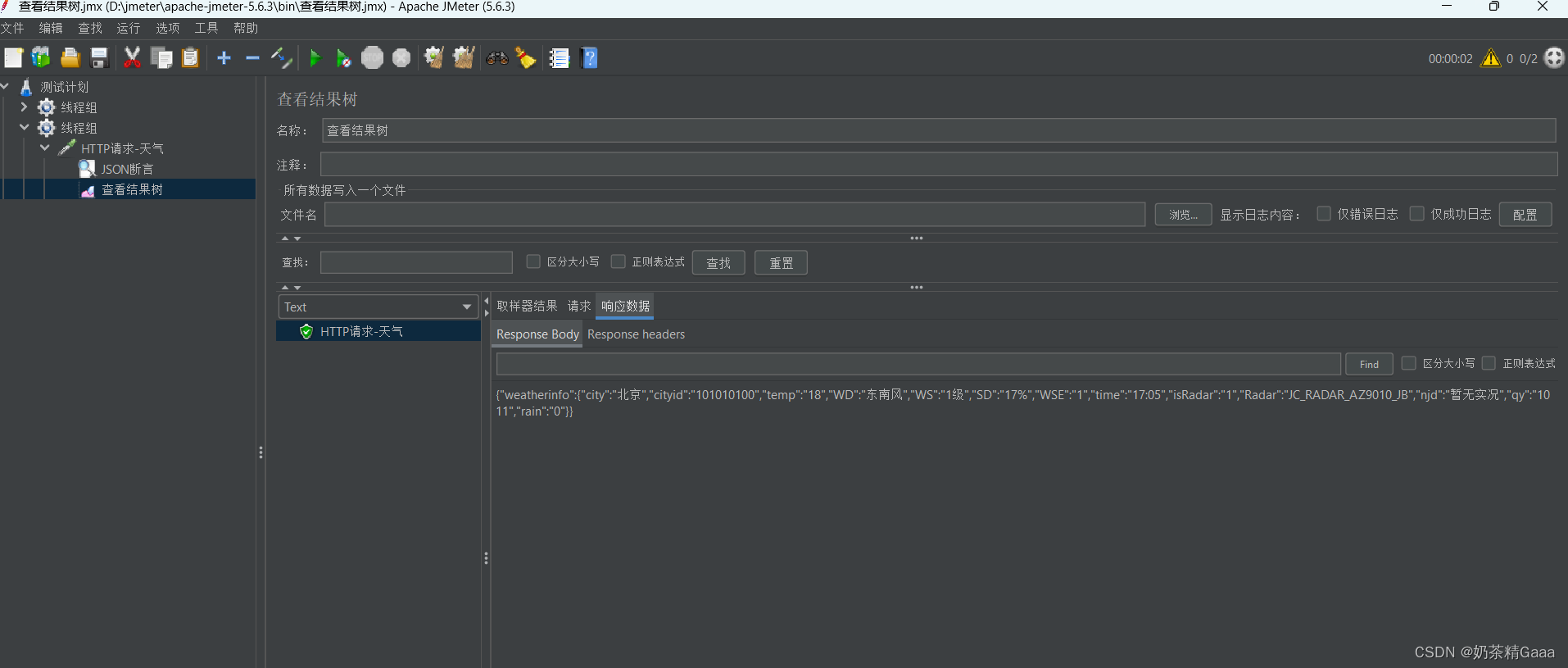Click the 配置 button
This screenshot has height=668, width=1568.
[1525, 215]
